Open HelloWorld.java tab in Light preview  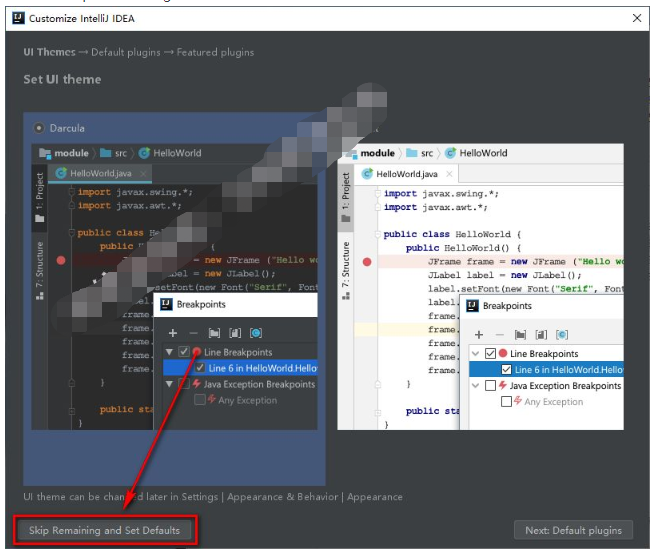[407, 174]
